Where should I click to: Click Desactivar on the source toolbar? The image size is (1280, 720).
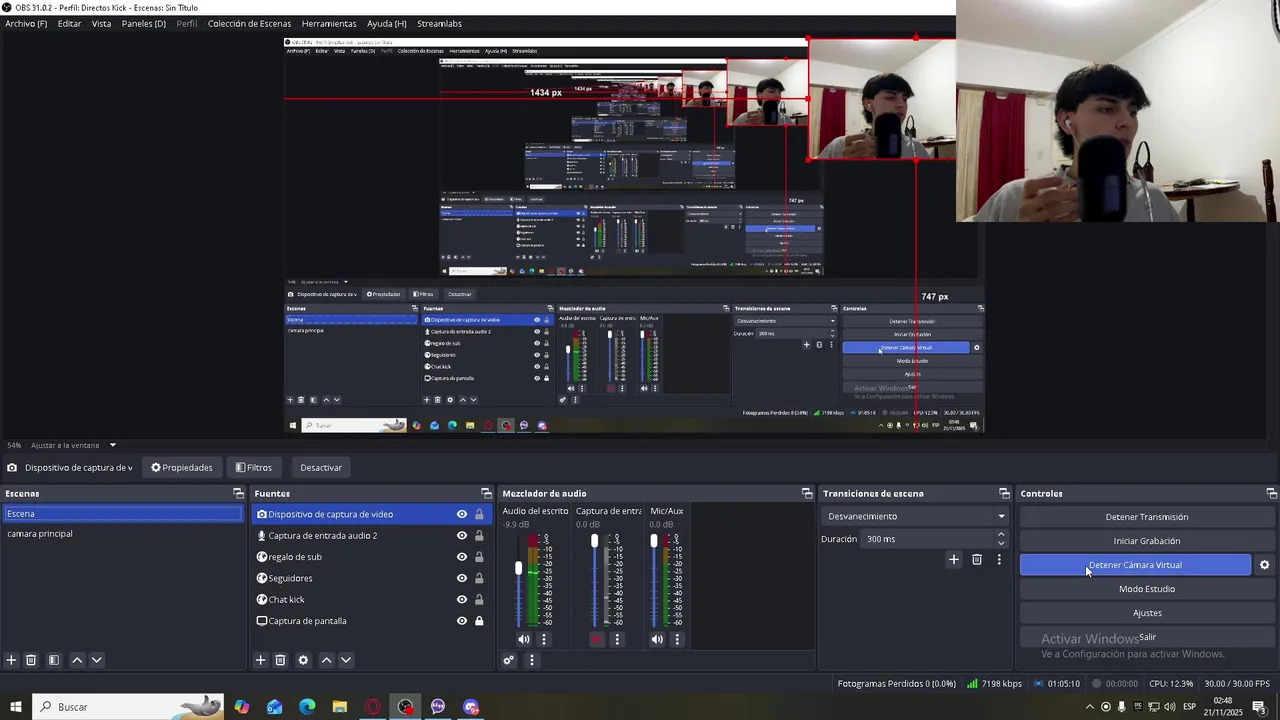[321, 467]
